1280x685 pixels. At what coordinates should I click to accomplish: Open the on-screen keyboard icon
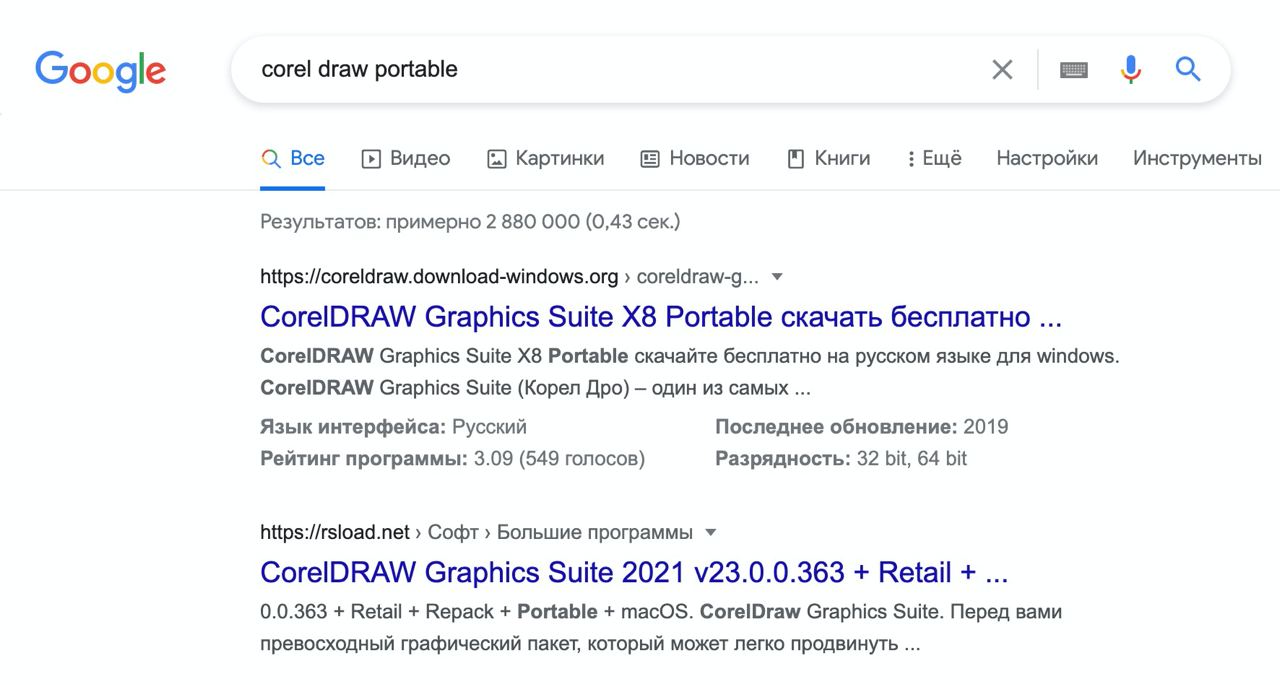point(1074,69)
